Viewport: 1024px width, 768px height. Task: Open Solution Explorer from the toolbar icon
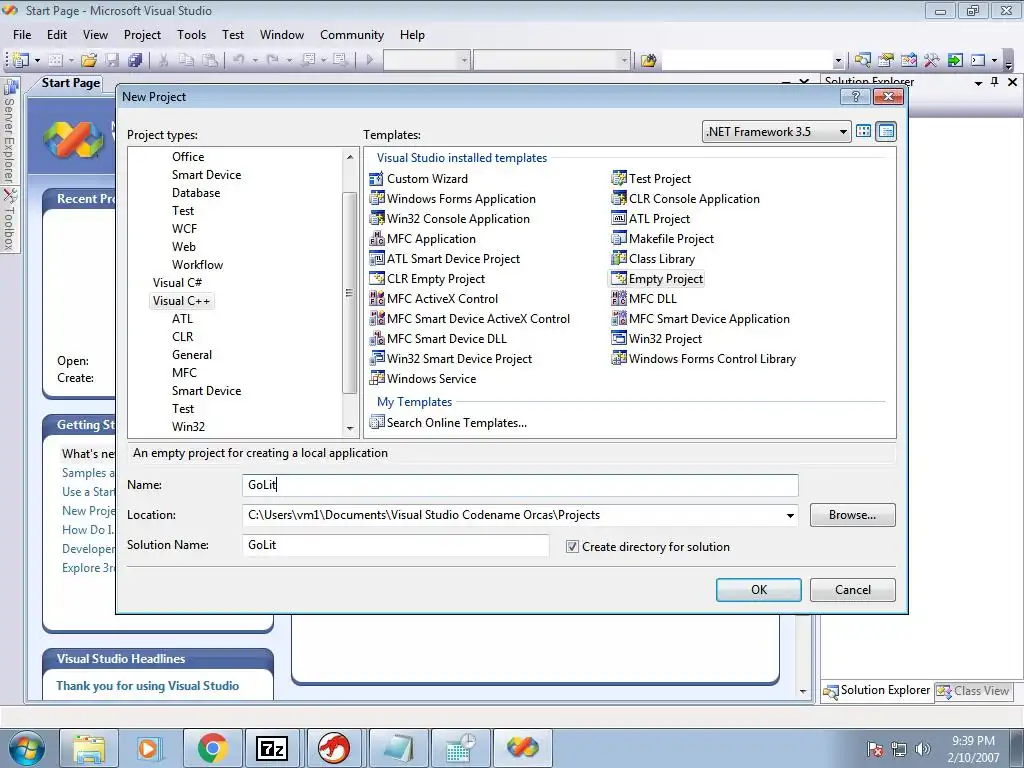pyautogui.click(x=863, y=60)
